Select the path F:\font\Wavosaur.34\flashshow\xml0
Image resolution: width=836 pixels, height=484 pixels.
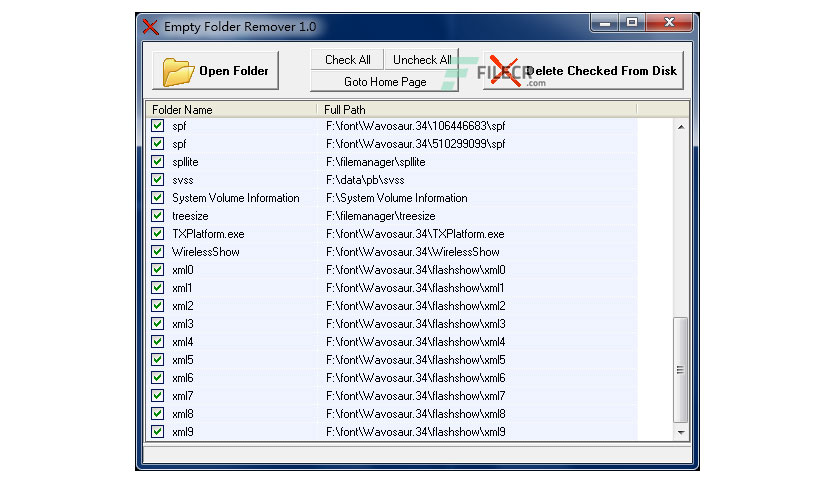pyautogui.click(x=416, y=270)
